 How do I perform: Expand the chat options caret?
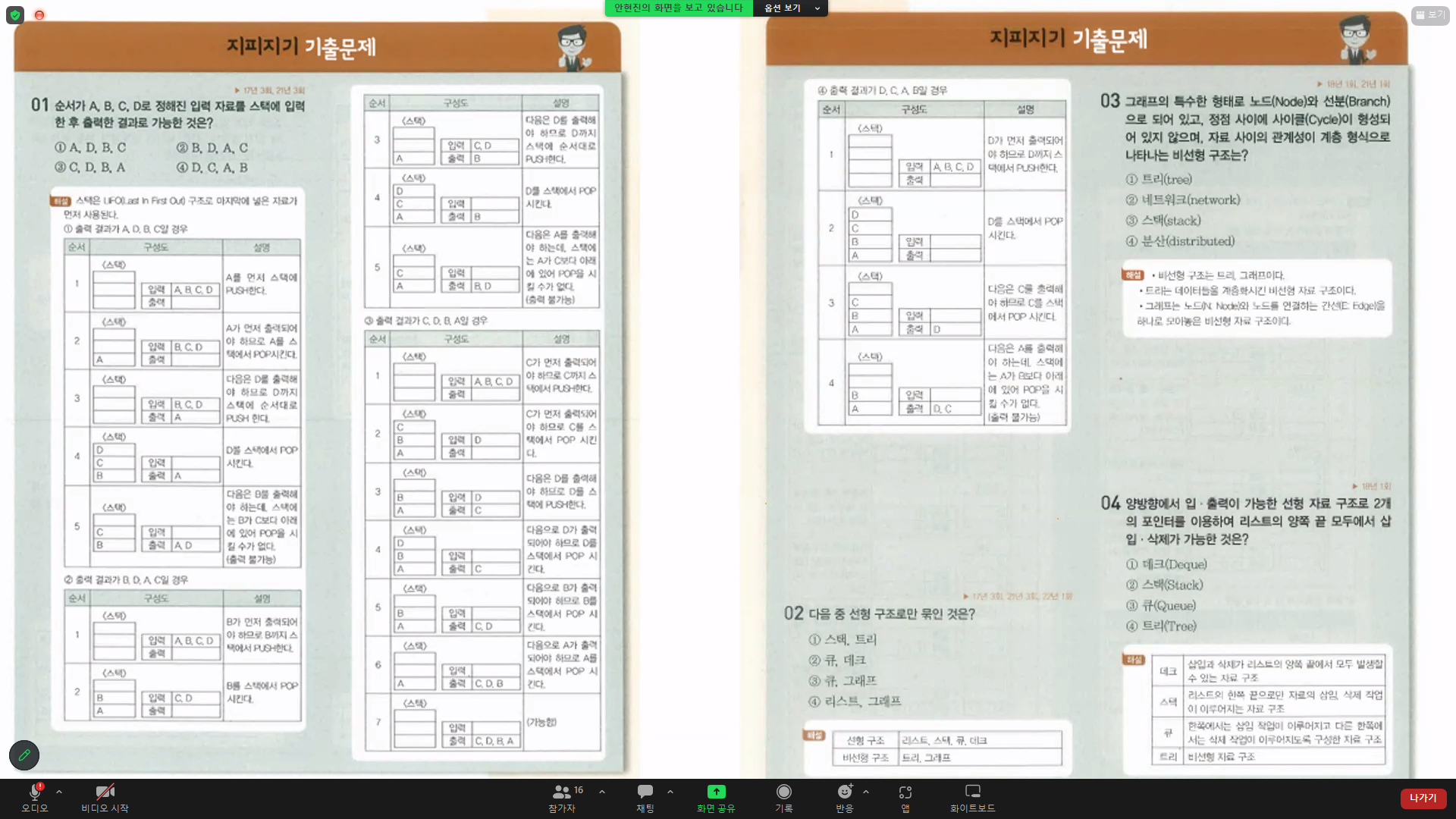click(x=670, y=791)
